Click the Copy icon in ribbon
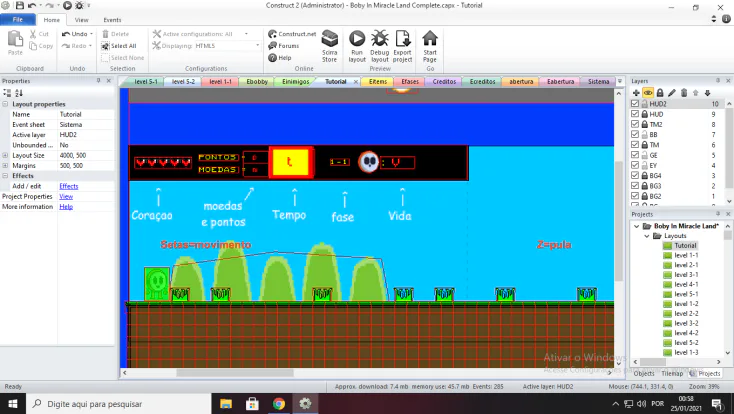This screenshot has width=734, height=414. (x=33, y=46)
